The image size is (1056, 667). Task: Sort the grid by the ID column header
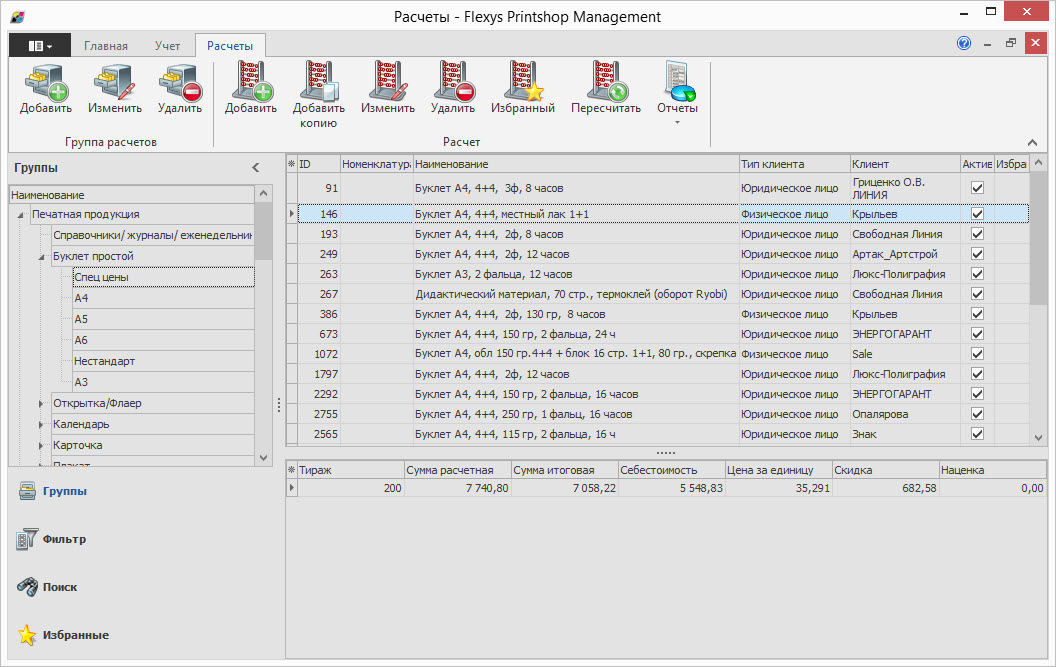point(319,164)
